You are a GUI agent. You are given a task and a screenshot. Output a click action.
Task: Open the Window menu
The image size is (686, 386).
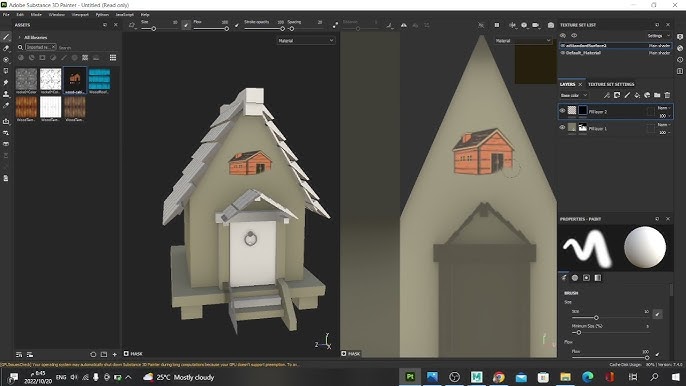click(56, 14)
